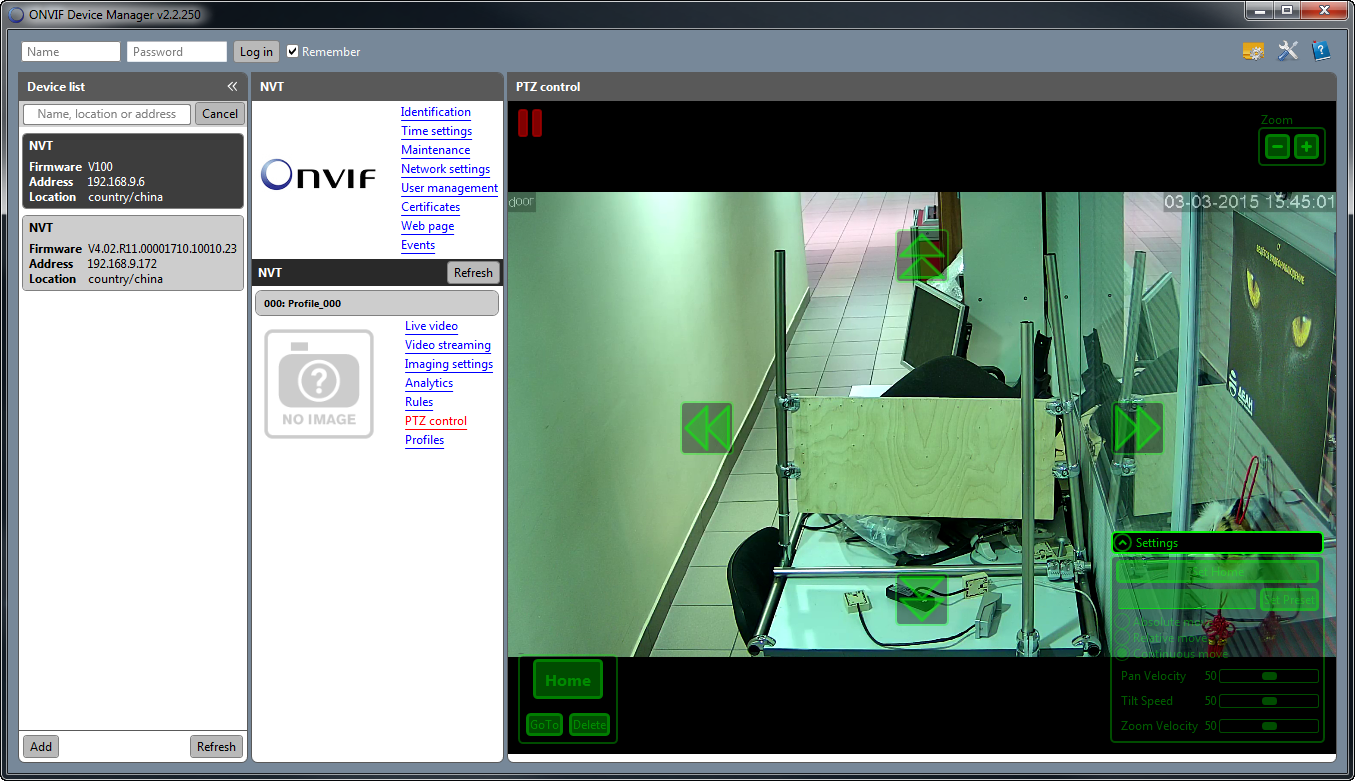
Task: Collapse the Device list panel
Action: click(232, 87)
